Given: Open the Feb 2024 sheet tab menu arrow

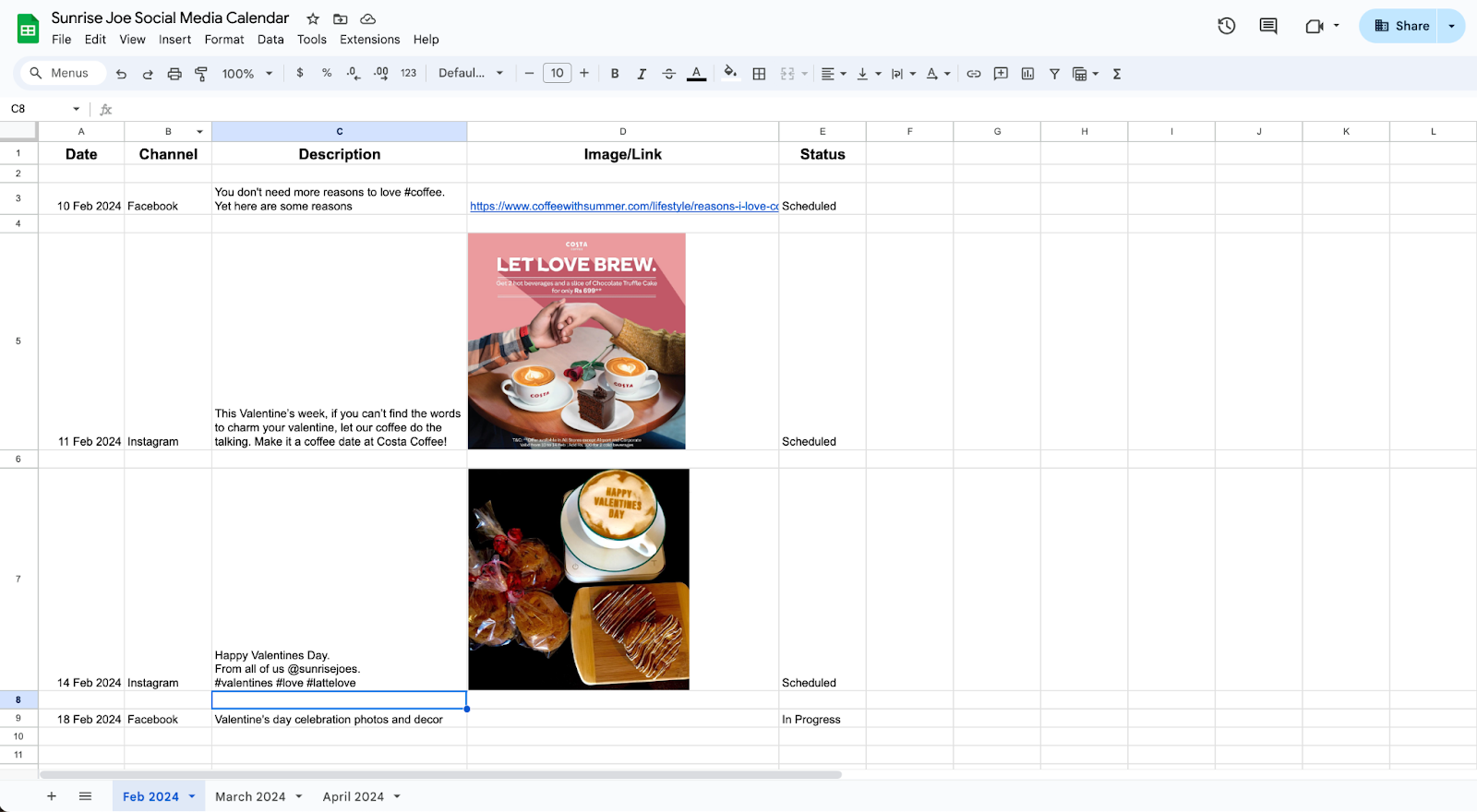Looking at the screenshot, I should (x=192, y=796).
